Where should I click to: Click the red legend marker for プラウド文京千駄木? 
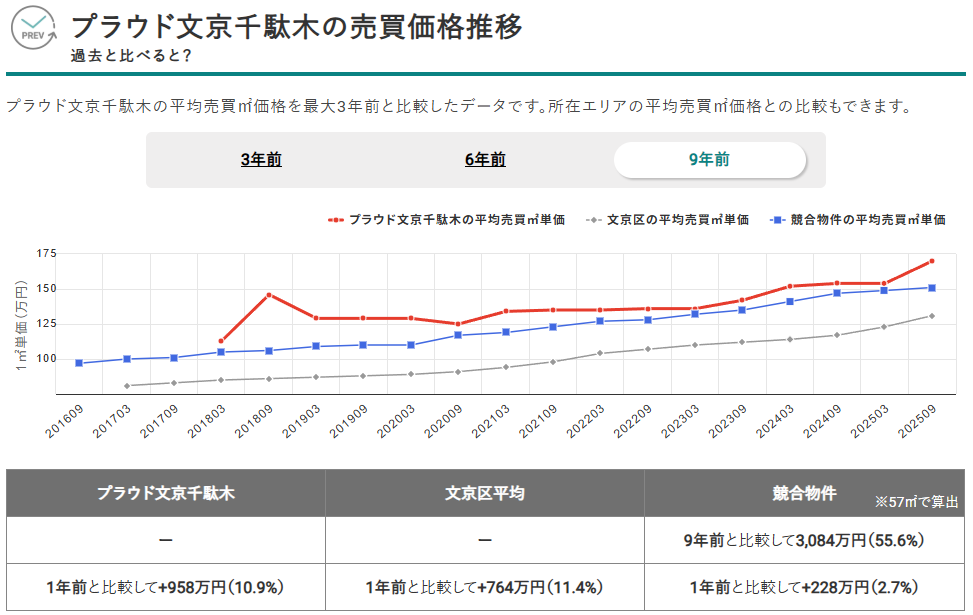336,220
